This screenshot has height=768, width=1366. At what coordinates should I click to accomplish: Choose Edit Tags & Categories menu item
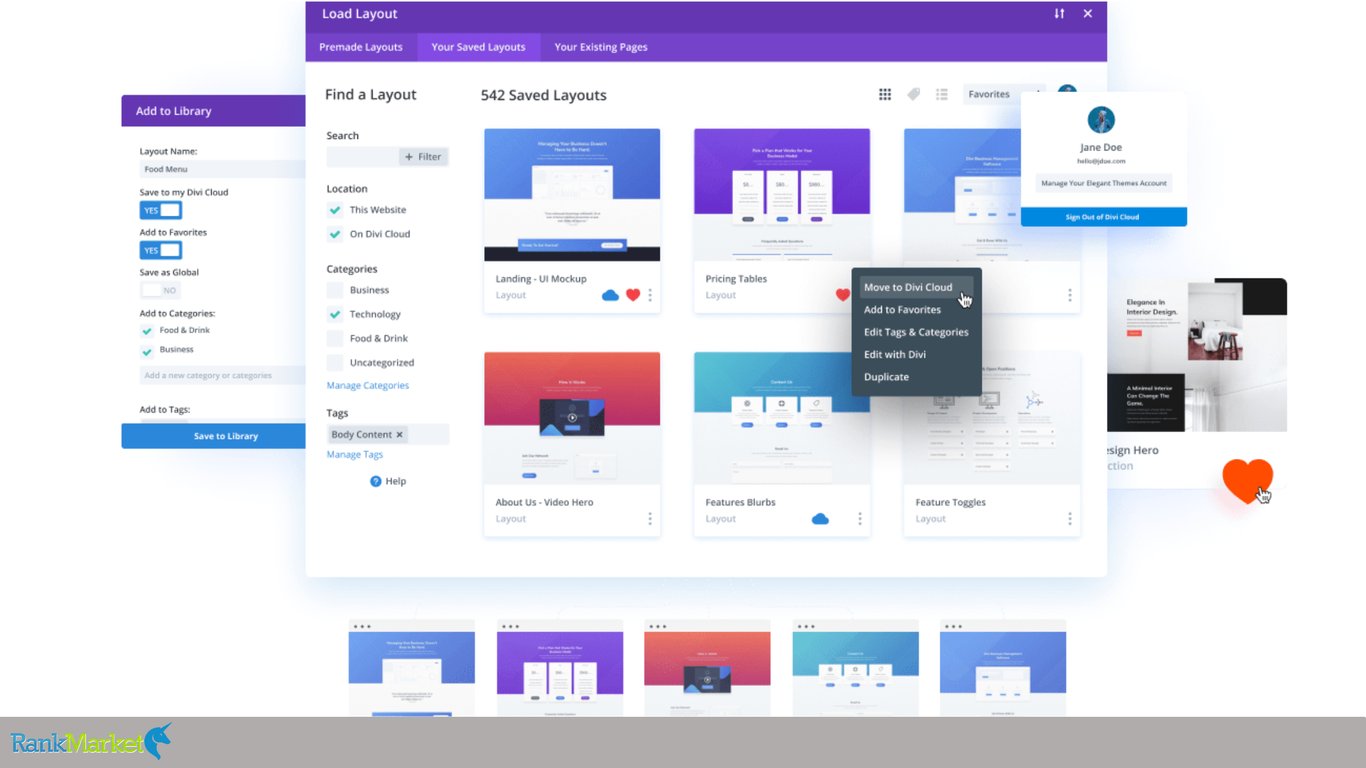pyautogui.click(x=916, y=332)
